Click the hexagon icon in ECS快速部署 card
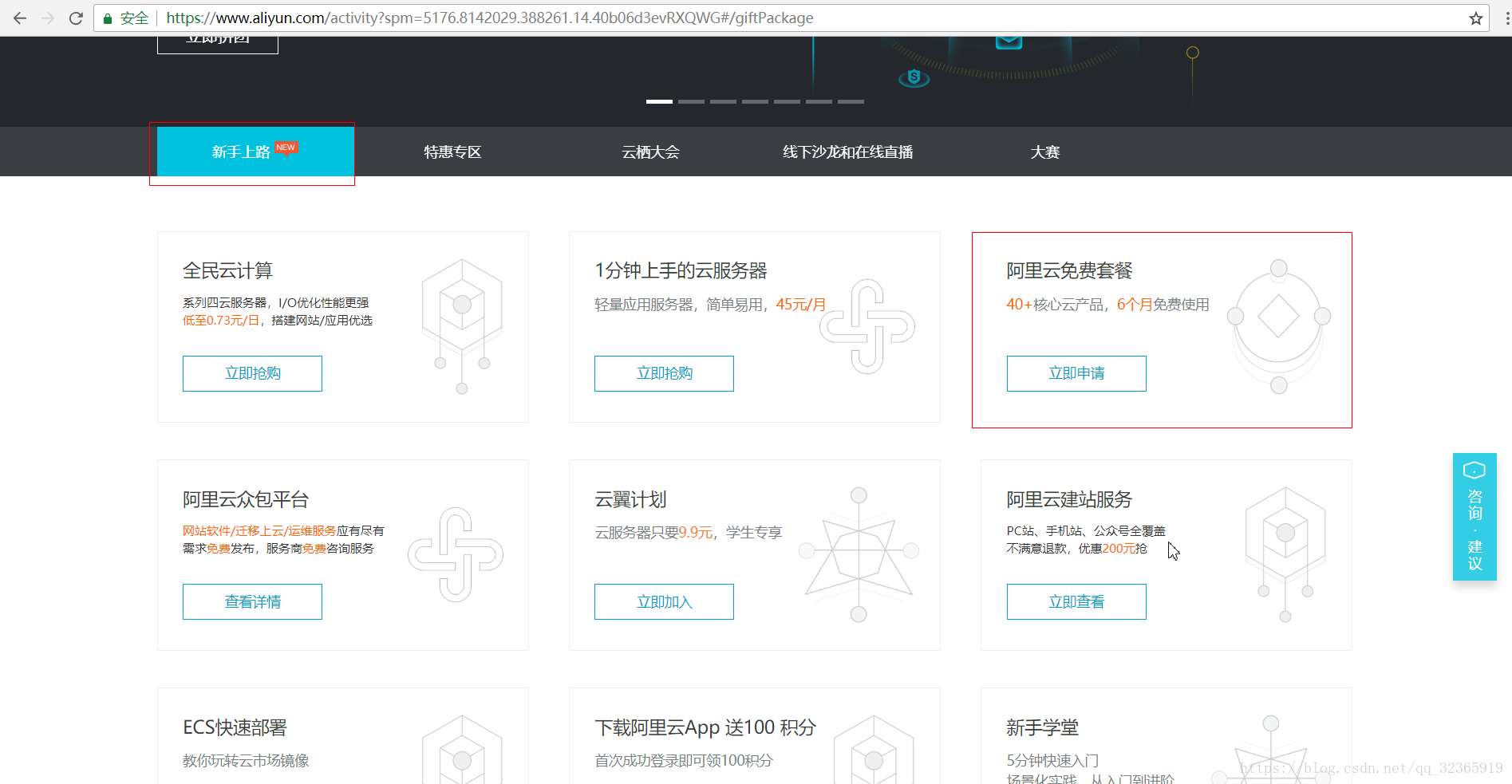The height and width of the screenshot is (784, 1512). tap(462, 750)
